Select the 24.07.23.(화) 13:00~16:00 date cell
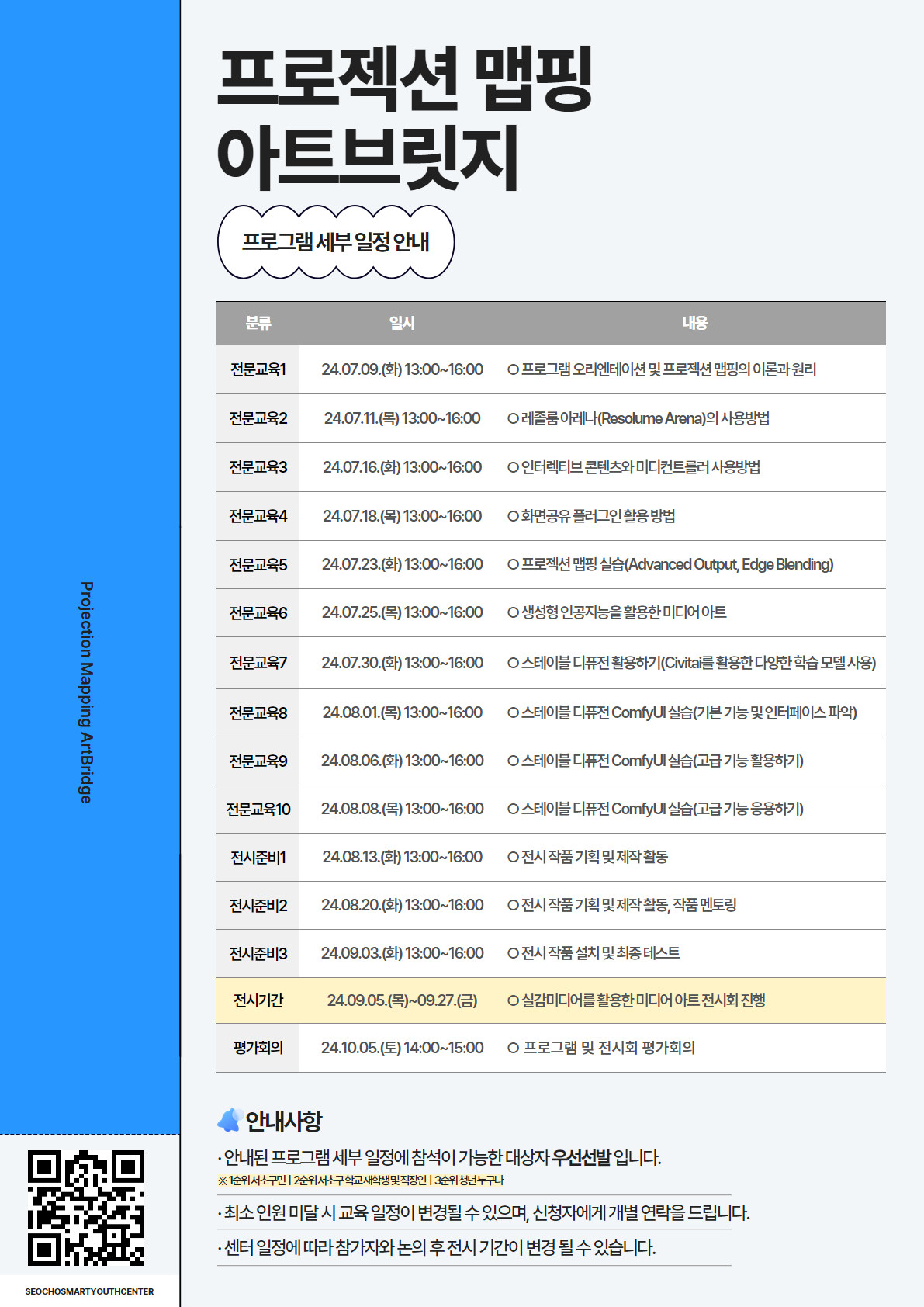Screen dimensions: 924x1307 coord(402,564)
